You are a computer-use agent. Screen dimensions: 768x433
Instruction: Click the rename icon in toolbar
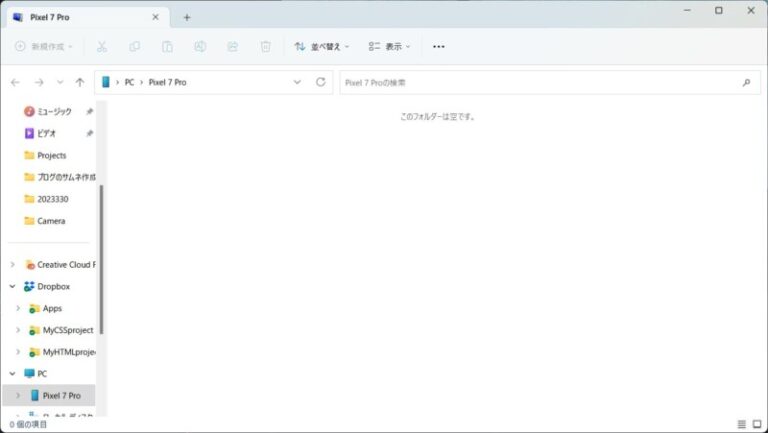point(200,46)
